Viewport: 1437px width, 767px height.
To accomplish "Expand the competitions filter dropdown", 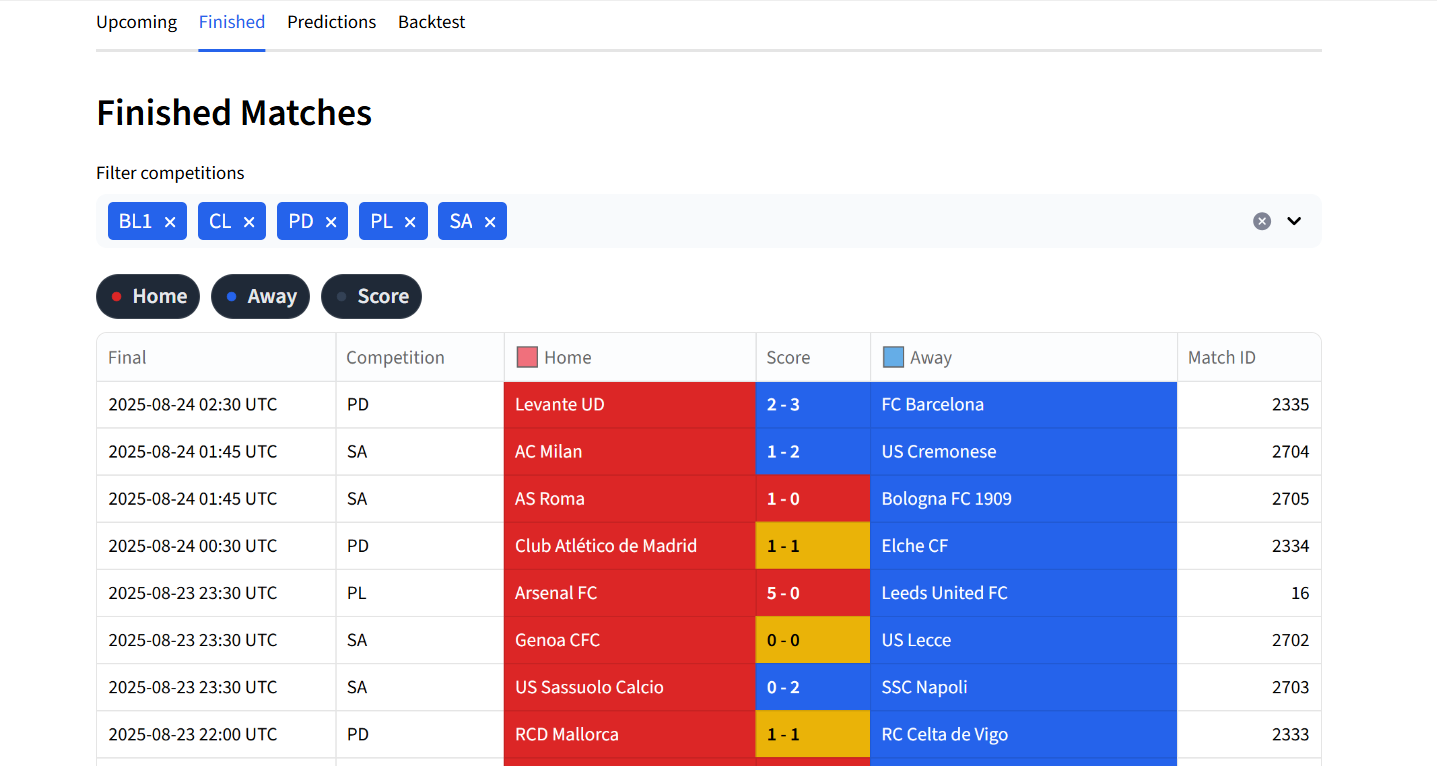I will [x=1294, y=221].
